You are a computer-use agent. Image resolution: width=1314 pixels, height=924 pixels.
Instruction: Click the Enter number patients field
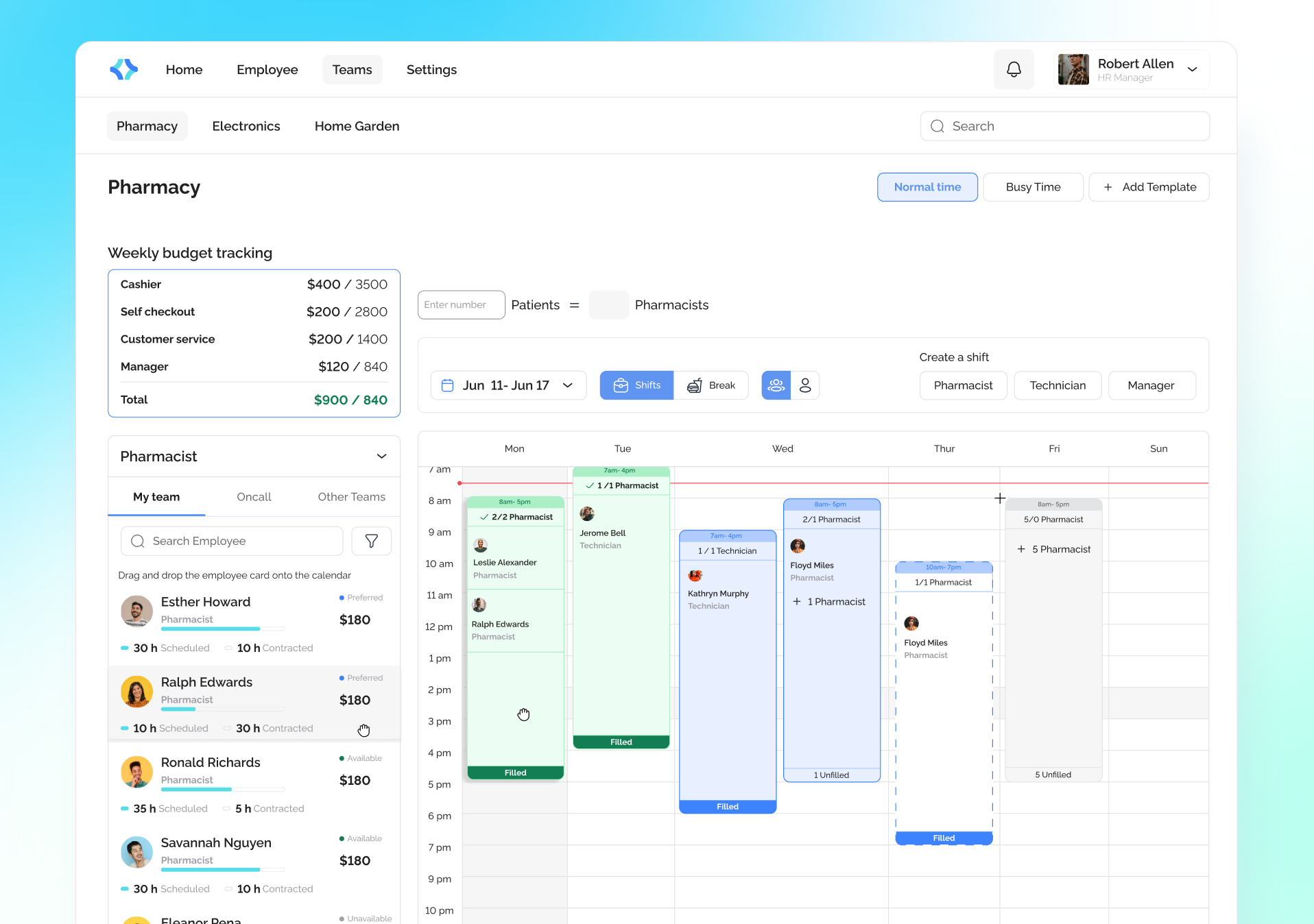click(461, 305)
